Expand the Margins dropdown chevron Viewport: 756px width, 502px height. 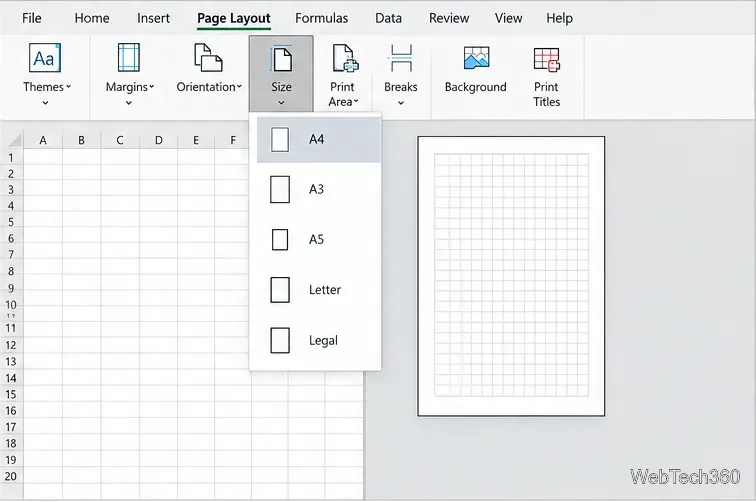[x=129, y=103]
